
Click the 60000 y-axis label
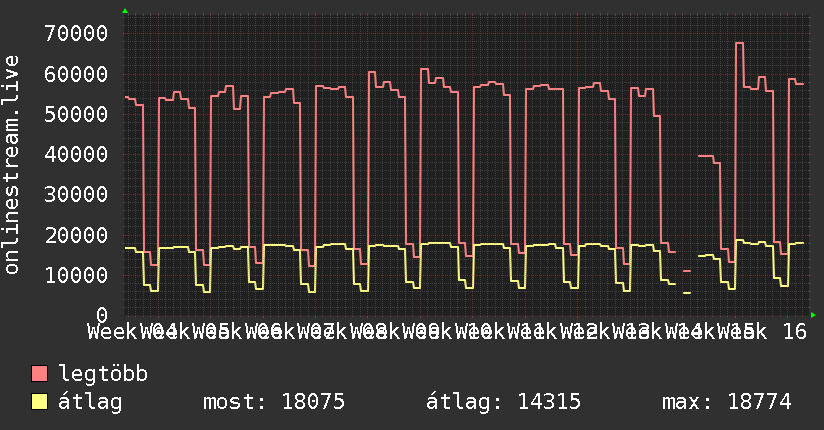[x=76, y=74]
